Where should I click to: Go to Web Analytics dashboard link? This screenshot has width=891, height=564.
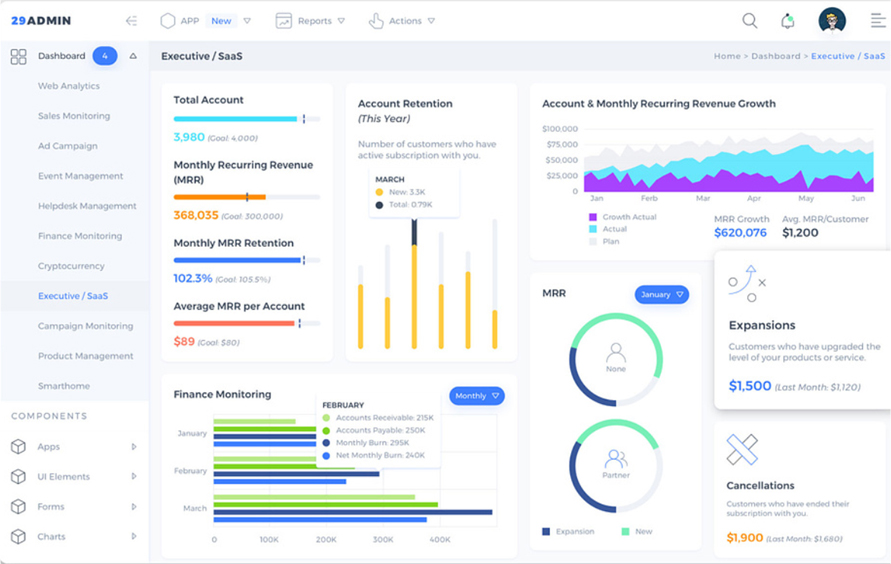(x=69, y=87)
